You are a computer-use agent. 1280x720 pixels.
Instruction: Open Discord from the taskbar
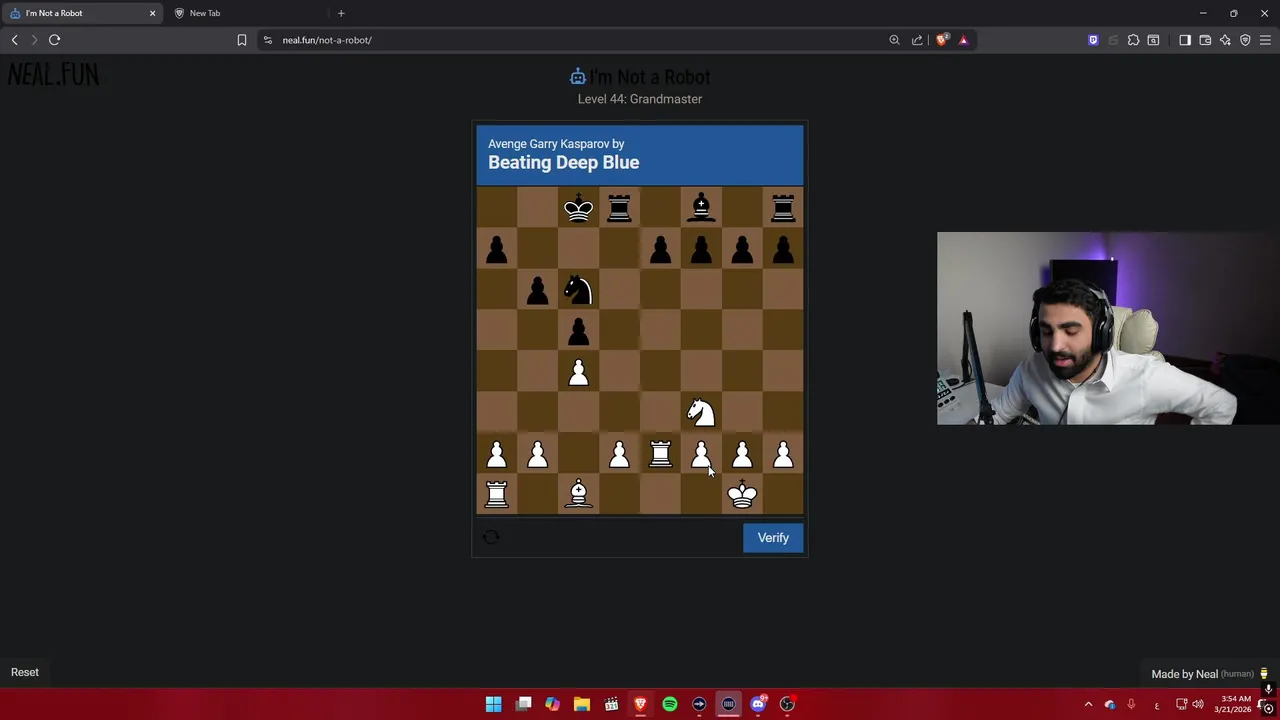(758, 704)
